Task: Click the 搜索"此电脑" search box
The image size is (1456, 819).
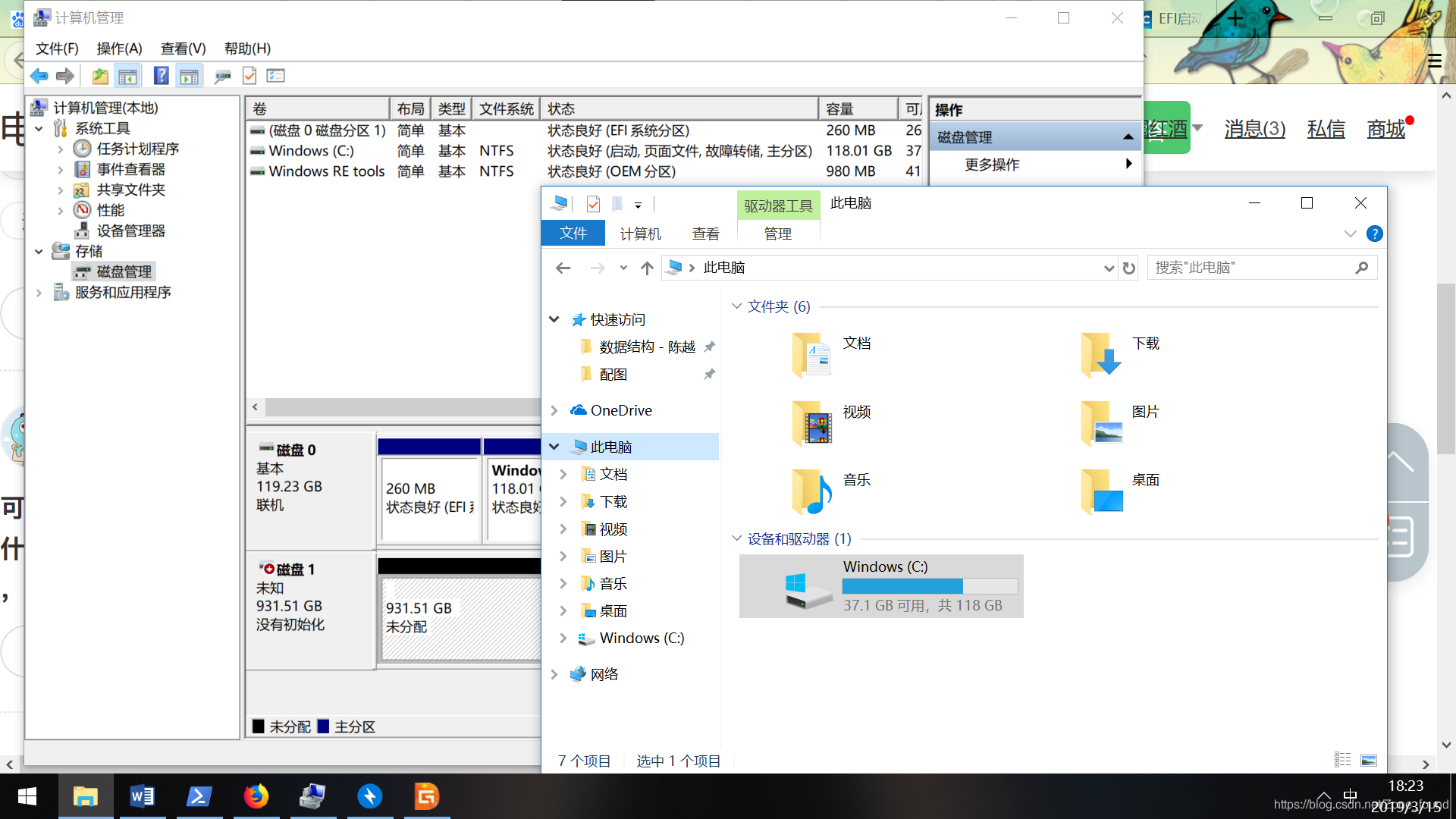Action: point(1262,268)
